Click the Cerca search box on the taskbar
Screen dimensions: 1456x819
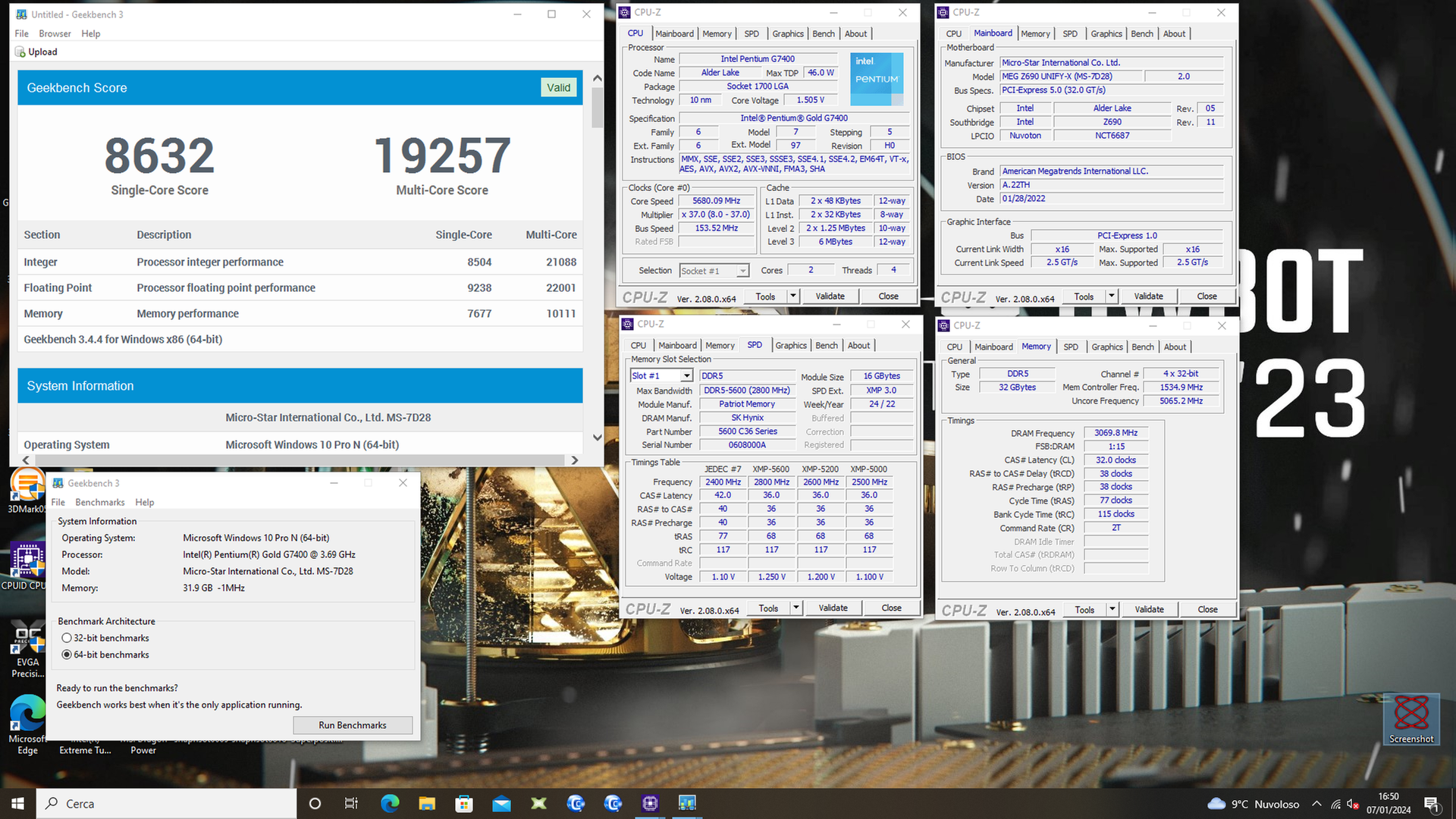pos(166,803)
